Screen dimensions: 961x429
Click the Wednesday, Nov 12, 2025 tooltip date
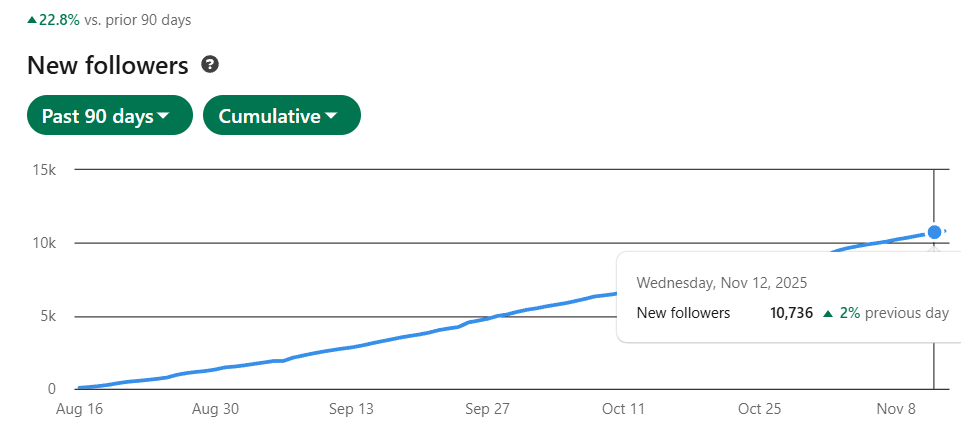(x=722, y=283)
